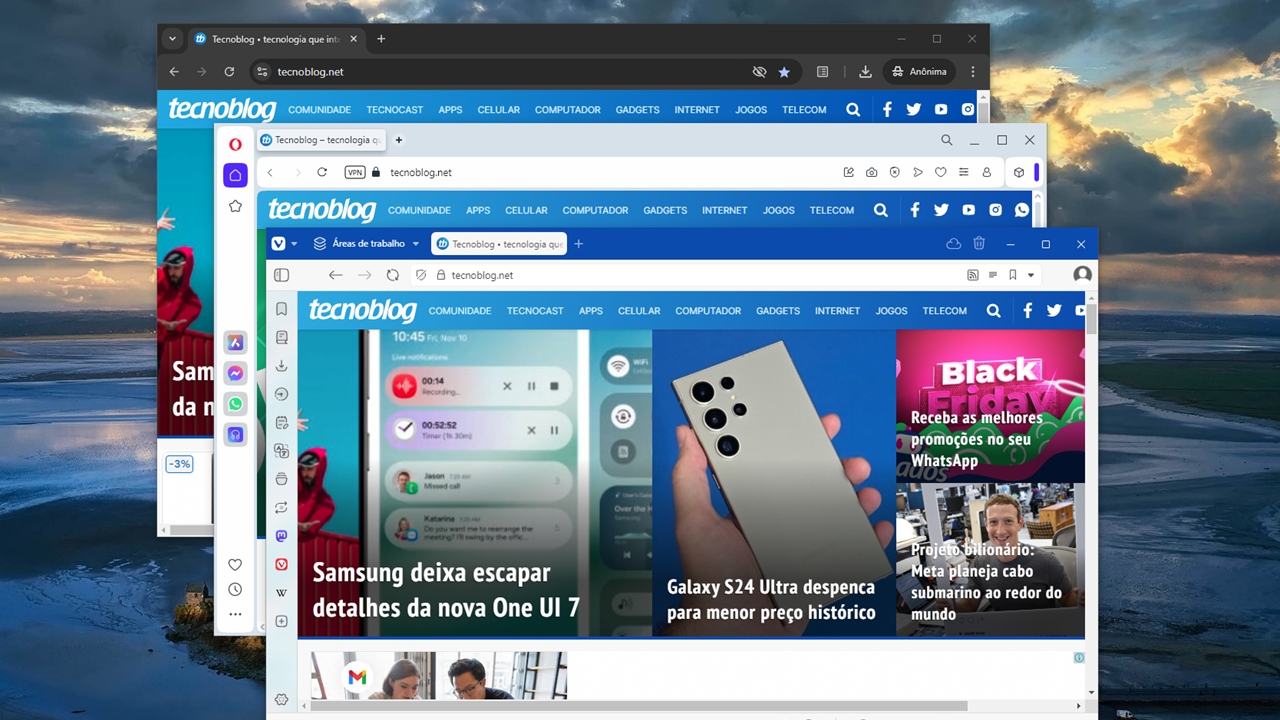Bookmark page in Vivaldi address bar
This screenshot has height=720, width=1280.
[1013, 275]
